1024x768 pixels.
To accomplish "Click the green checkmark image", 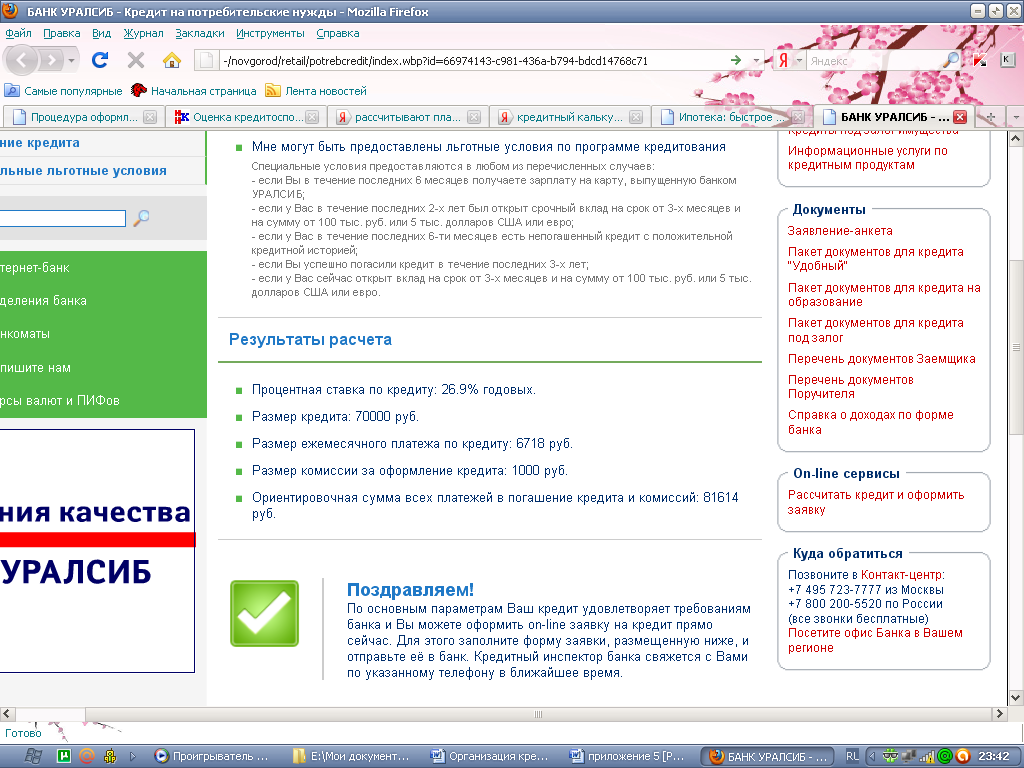I will [x=264, y=613].
